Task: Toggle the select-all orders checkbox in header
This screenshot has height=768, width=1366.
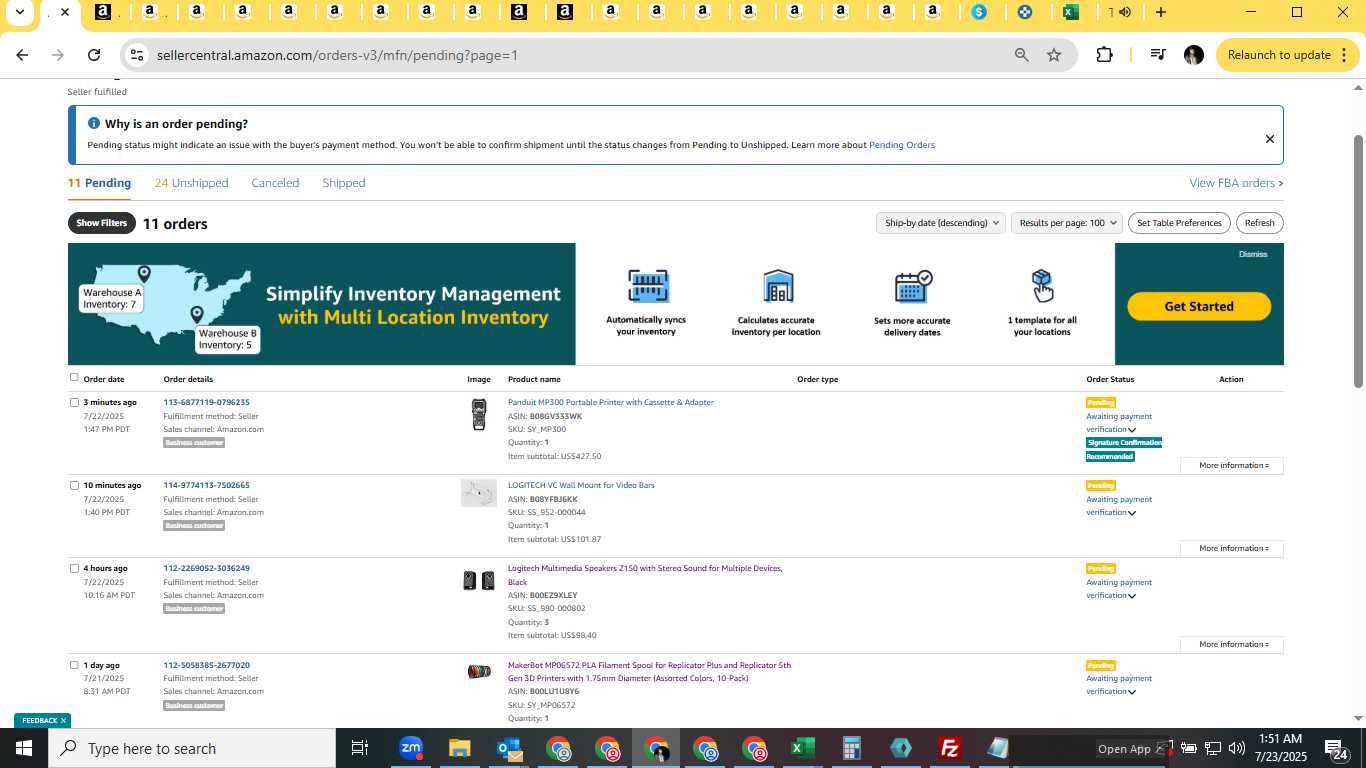Action: click(74, 378)
